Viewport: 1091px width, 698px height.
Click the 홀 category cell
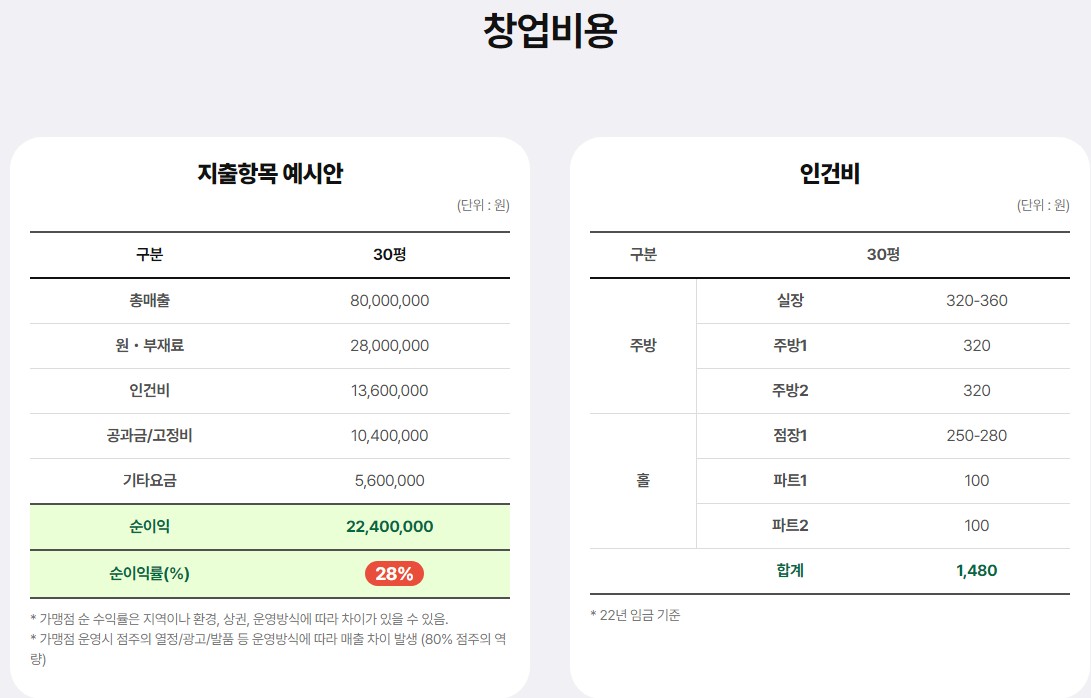[643, 480]
